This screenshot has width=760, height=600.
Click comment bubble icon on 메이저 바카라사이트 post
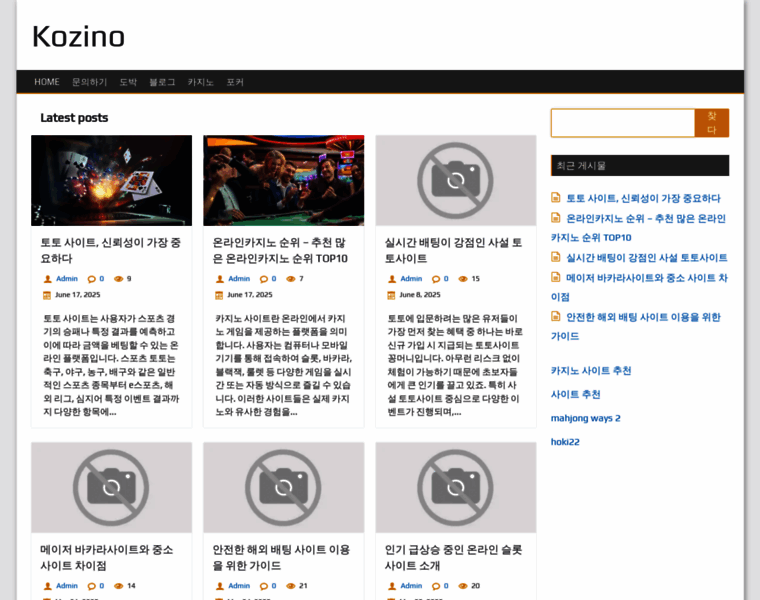(x=92, y=586)
